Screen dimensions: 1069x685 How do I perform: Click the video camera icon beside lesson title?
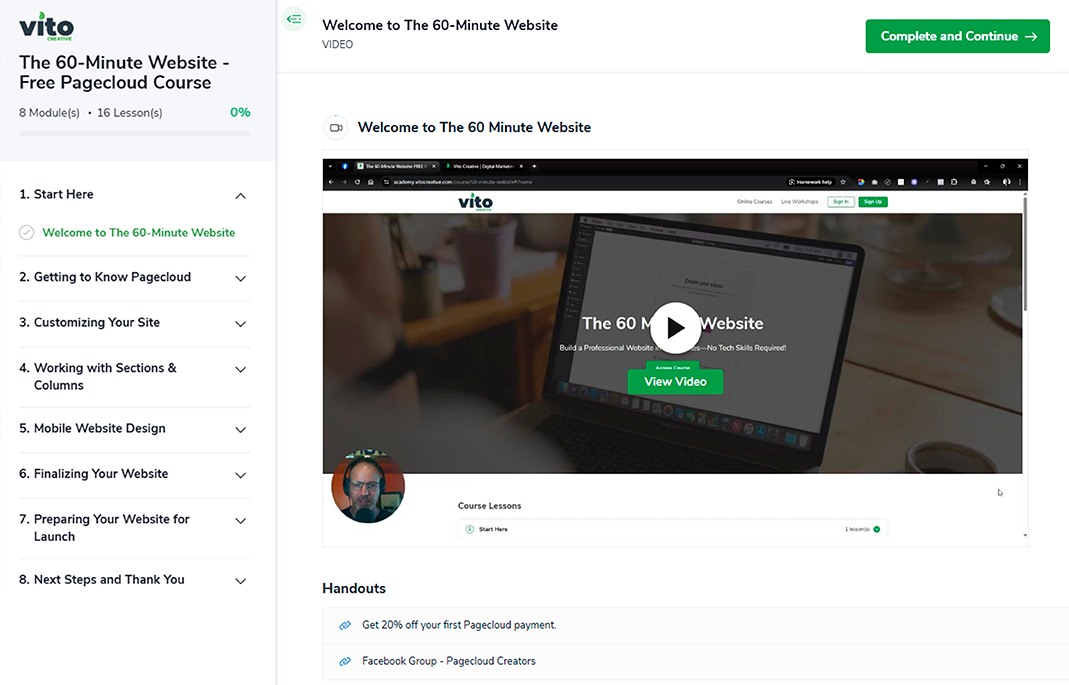(x=336, y=128)
